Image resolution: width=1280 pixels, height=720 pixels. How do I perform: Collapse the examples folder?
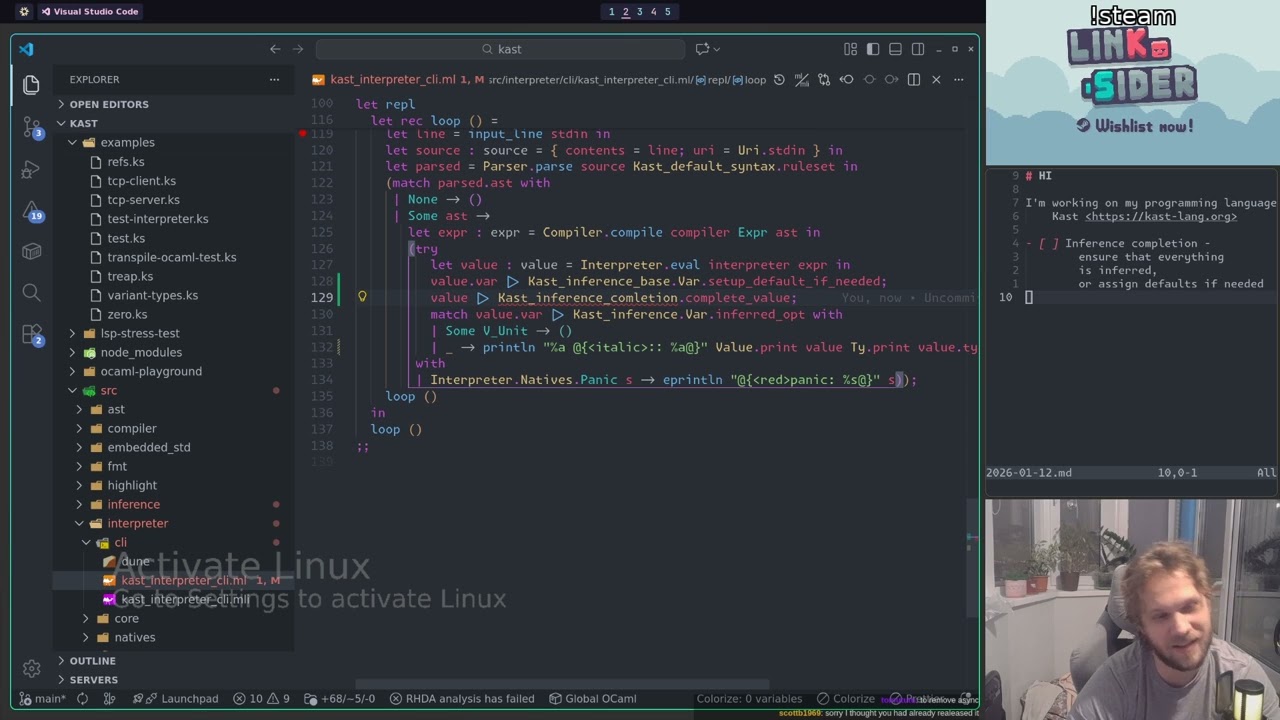128,142
